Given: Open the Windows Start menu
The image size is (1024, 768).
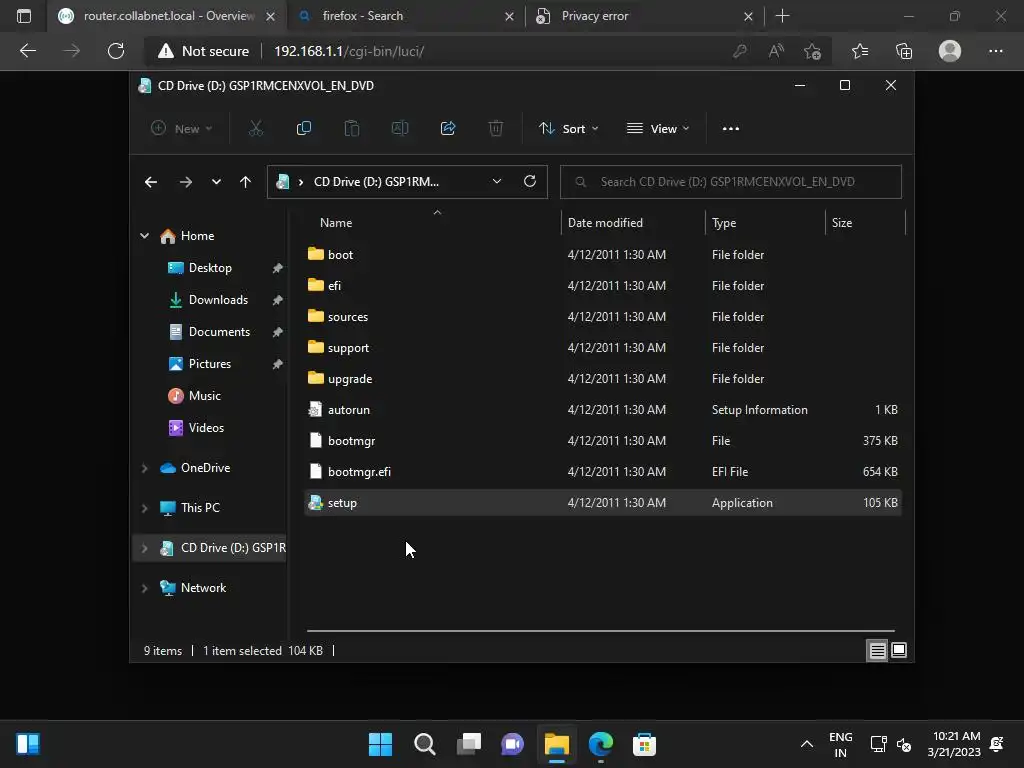Looking at the screenshot, I should (380, 744).
